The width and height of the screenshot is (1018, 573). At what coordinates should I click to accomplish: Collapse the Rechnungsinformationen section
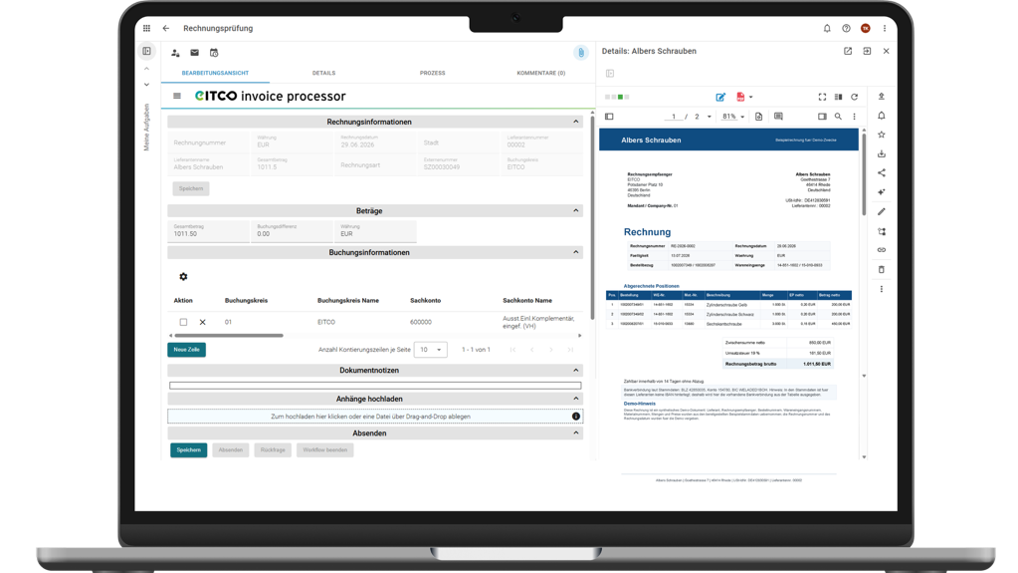[576, 121]
